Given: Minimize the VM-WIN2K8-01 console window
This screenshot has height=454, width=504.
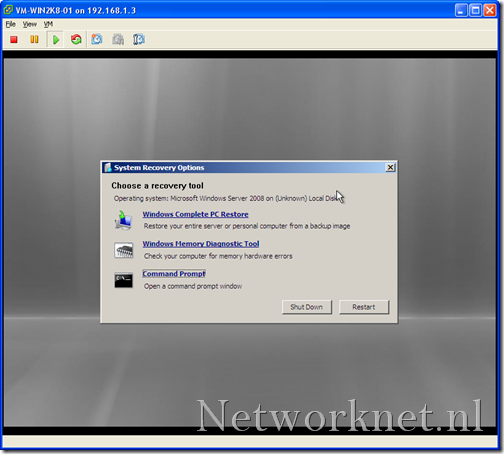Looking at the screenshot, I should [461, 10].
